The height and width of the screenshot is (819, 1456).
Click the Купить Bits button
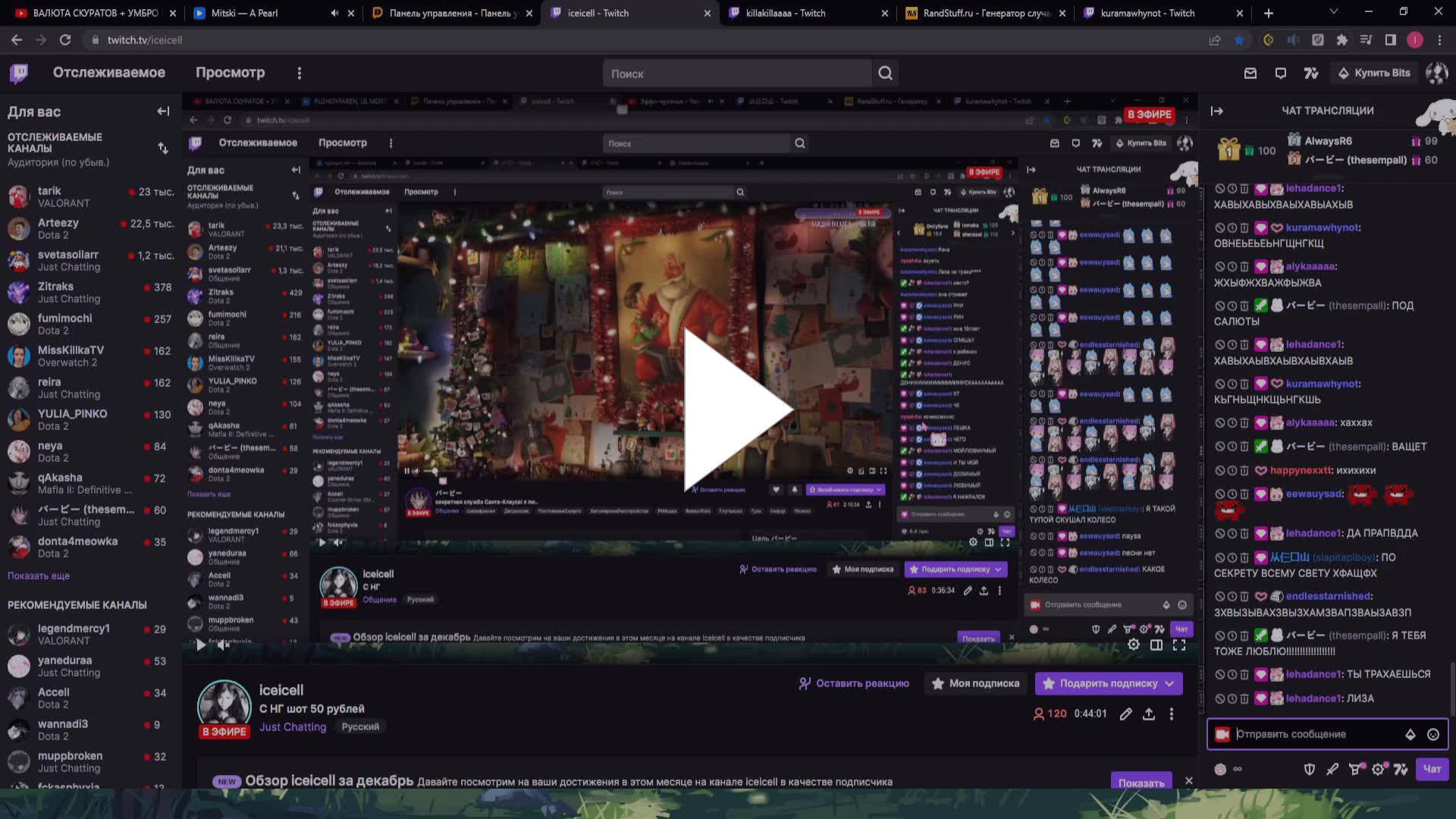(1374, 73)
